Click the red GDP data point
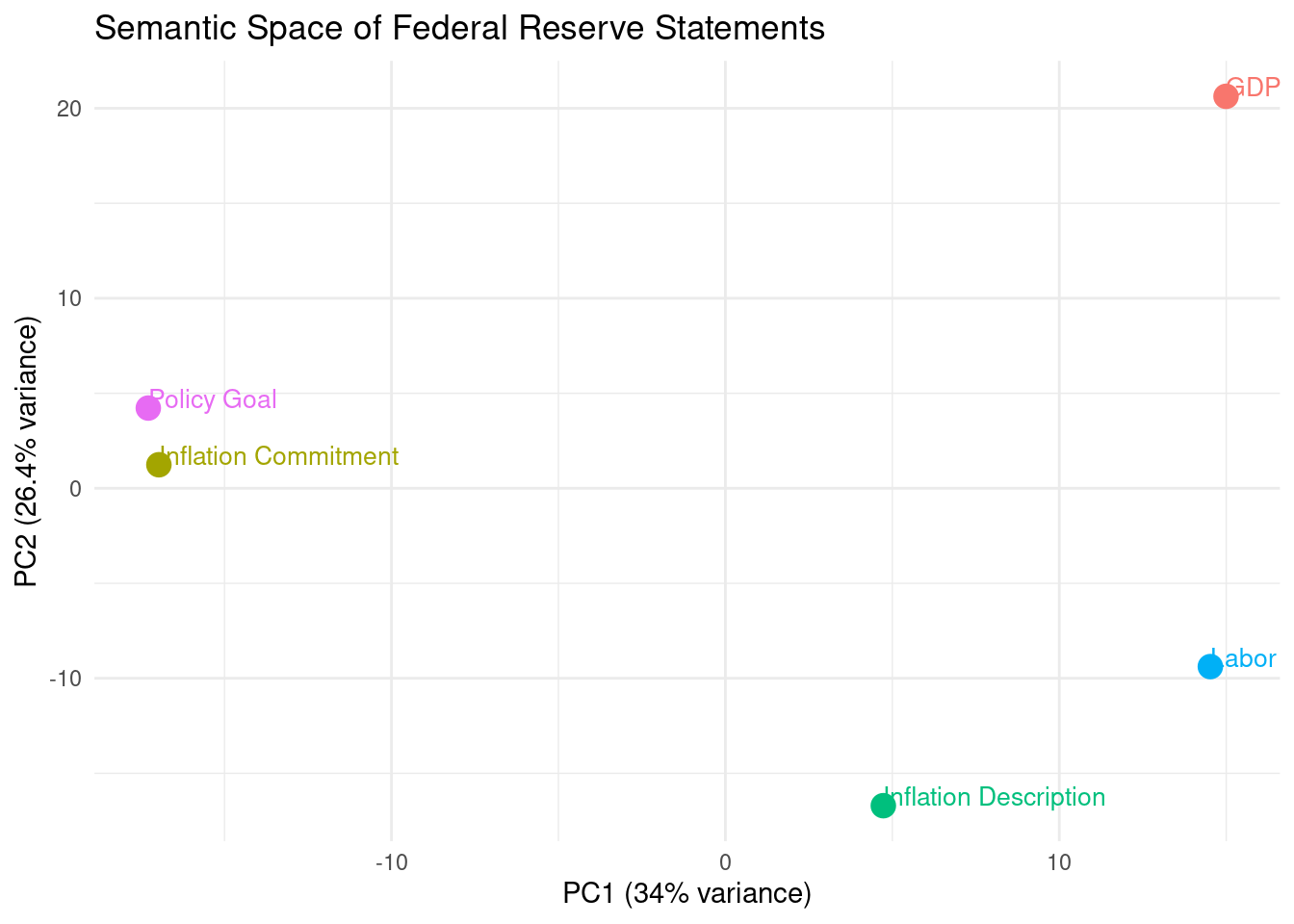This screenshot has height=924, width=1294. coord(1225,96)
